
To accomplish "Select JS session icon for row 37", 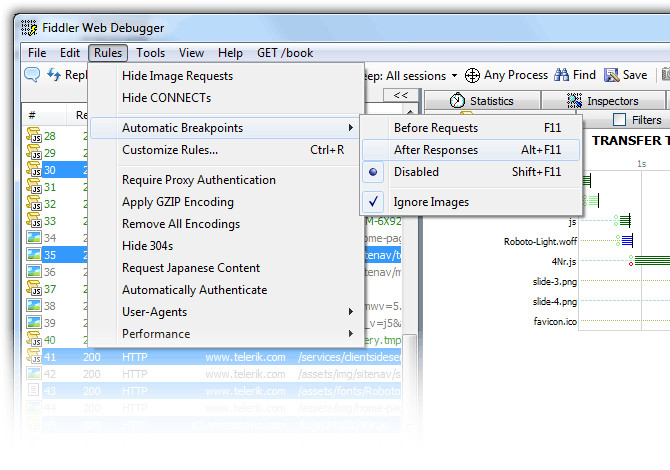I will pos(34,289).
